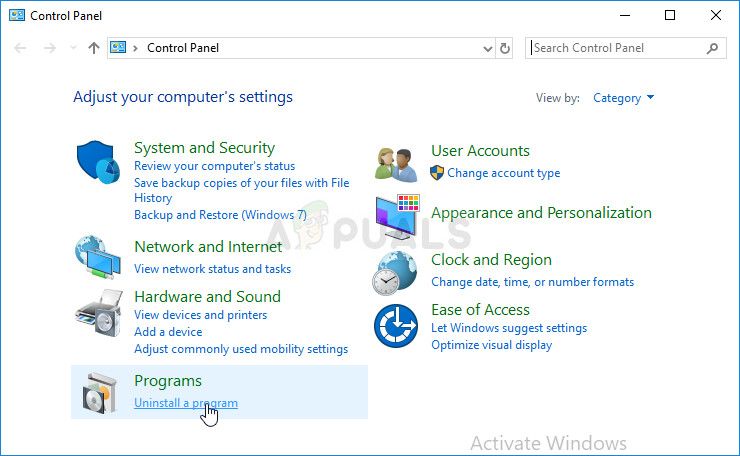Select Let Windows suggest settings

pyautogui.click(x=509, y=328)
